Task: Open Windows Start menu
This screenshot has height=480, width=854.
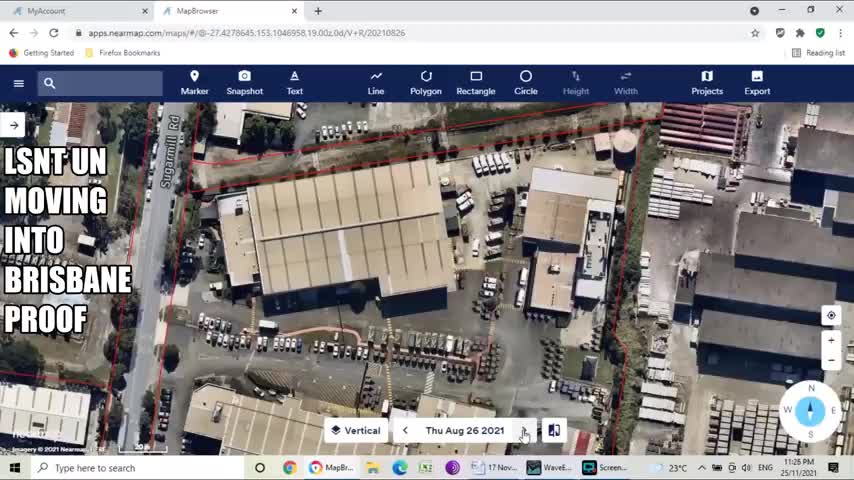Action: pyautogui.click(x=15, y=468)
